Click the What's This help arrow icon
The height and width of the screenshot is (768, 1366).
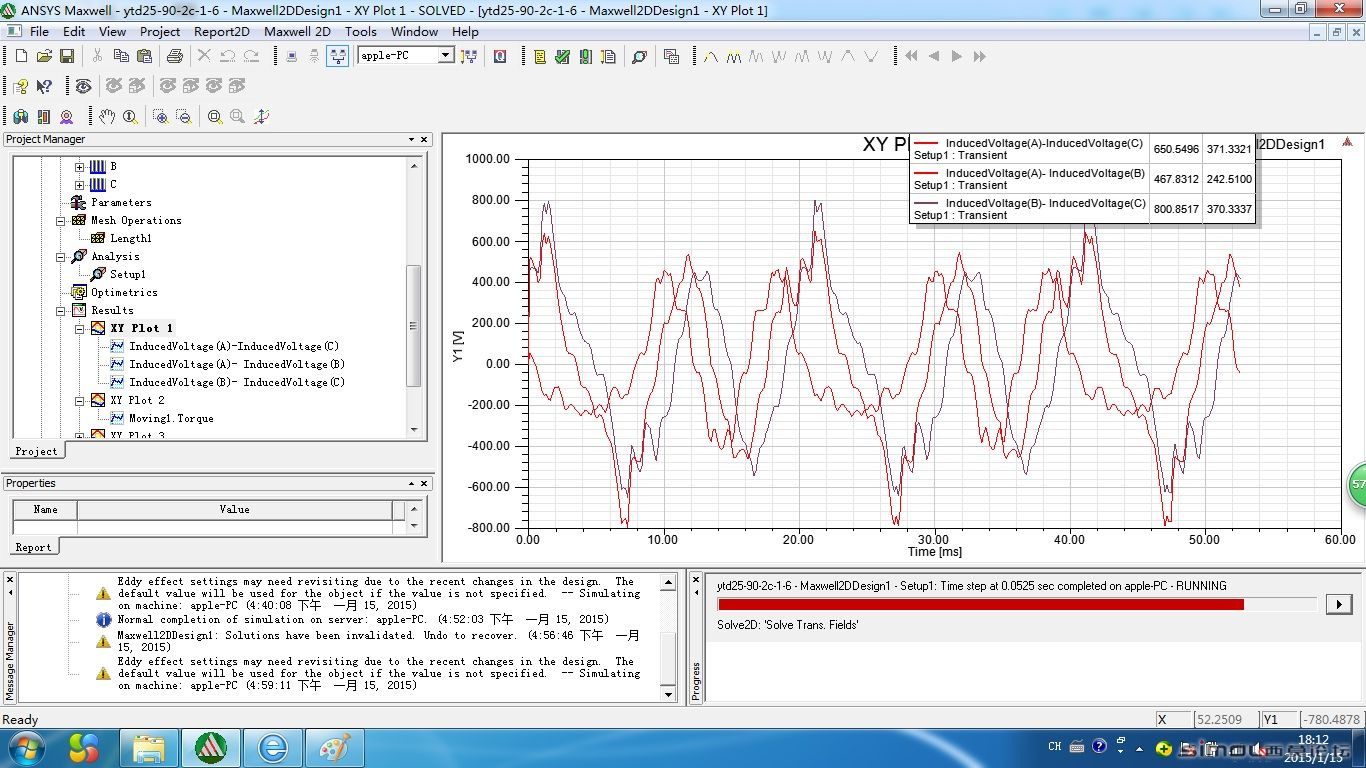coord(44,86)
